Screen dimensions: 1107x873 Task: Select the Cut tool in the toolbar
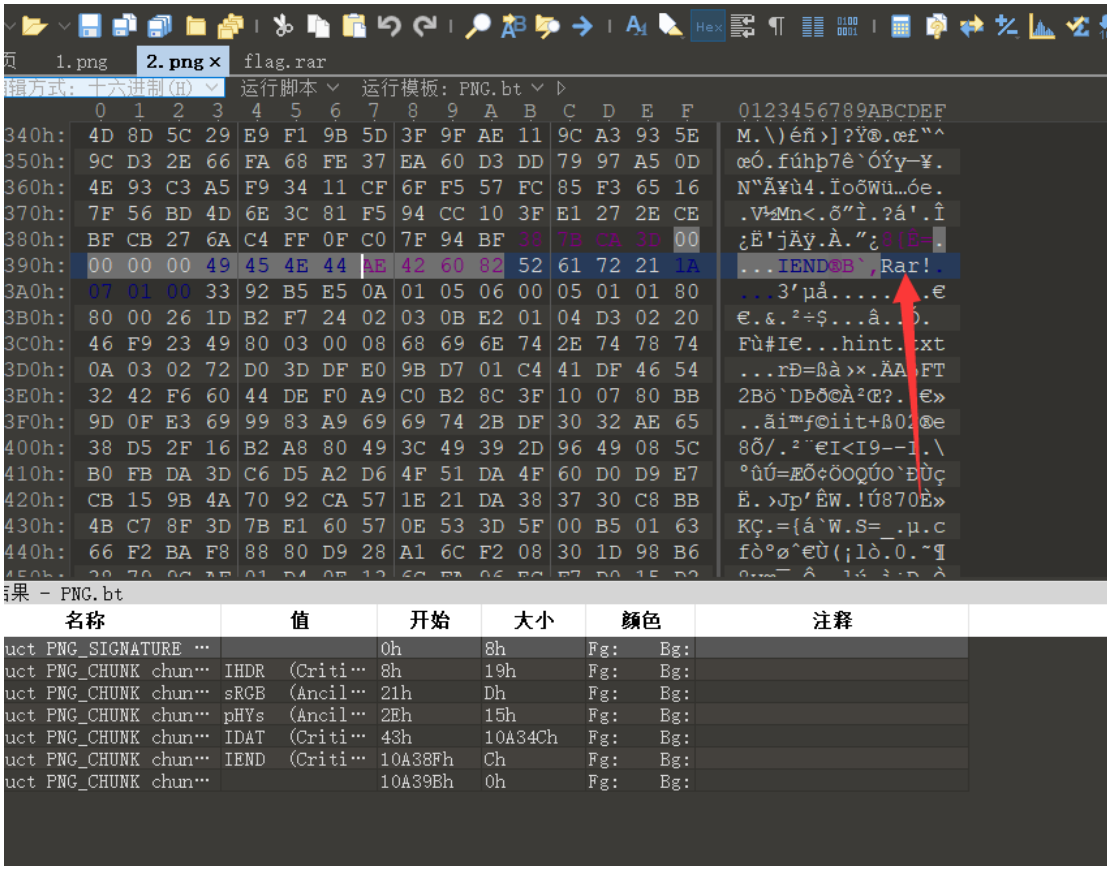click(x=283, y=27)
